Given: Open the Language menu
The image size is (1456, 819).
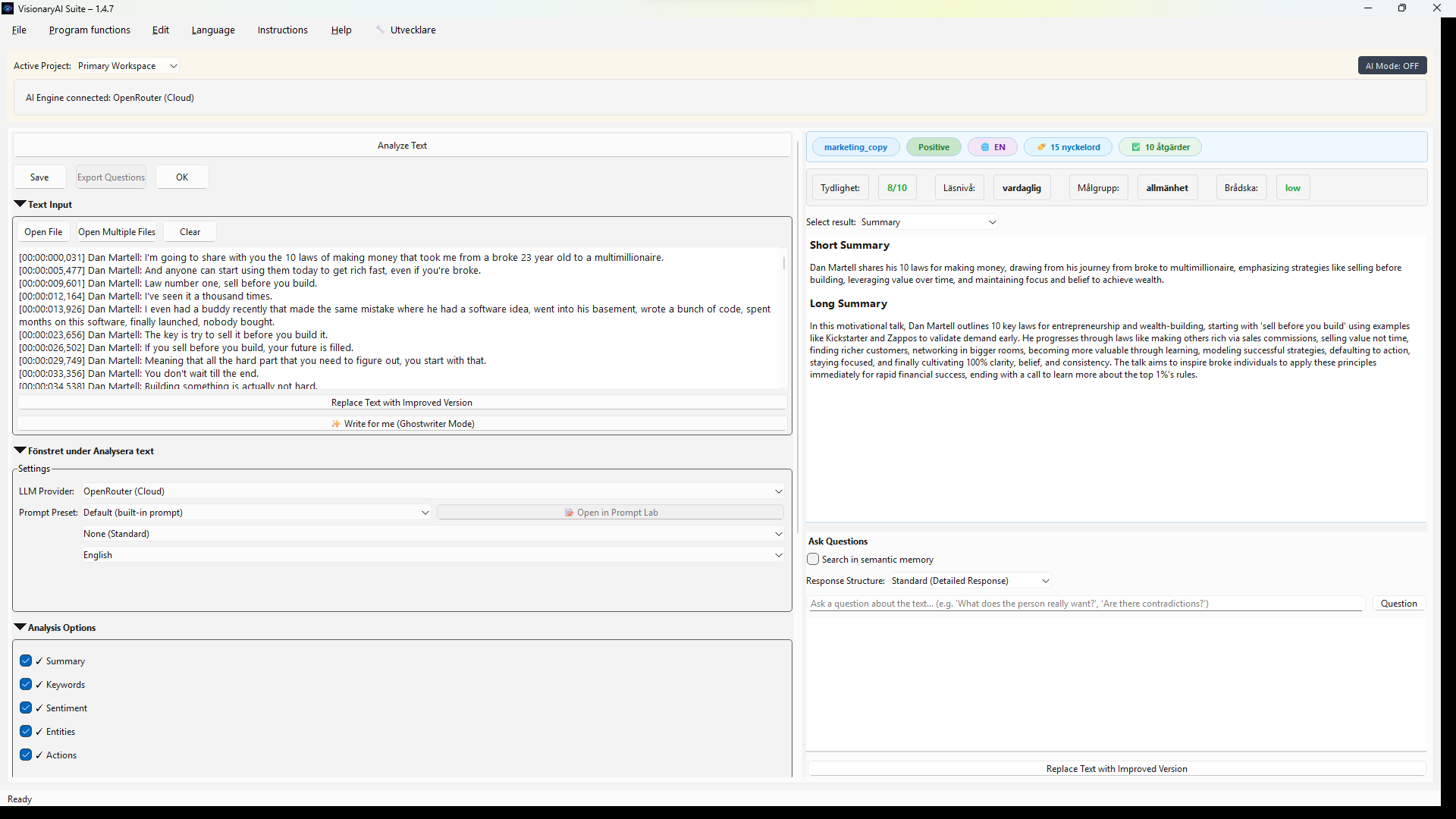Looking at the screenshot, I should click(212, 30).
